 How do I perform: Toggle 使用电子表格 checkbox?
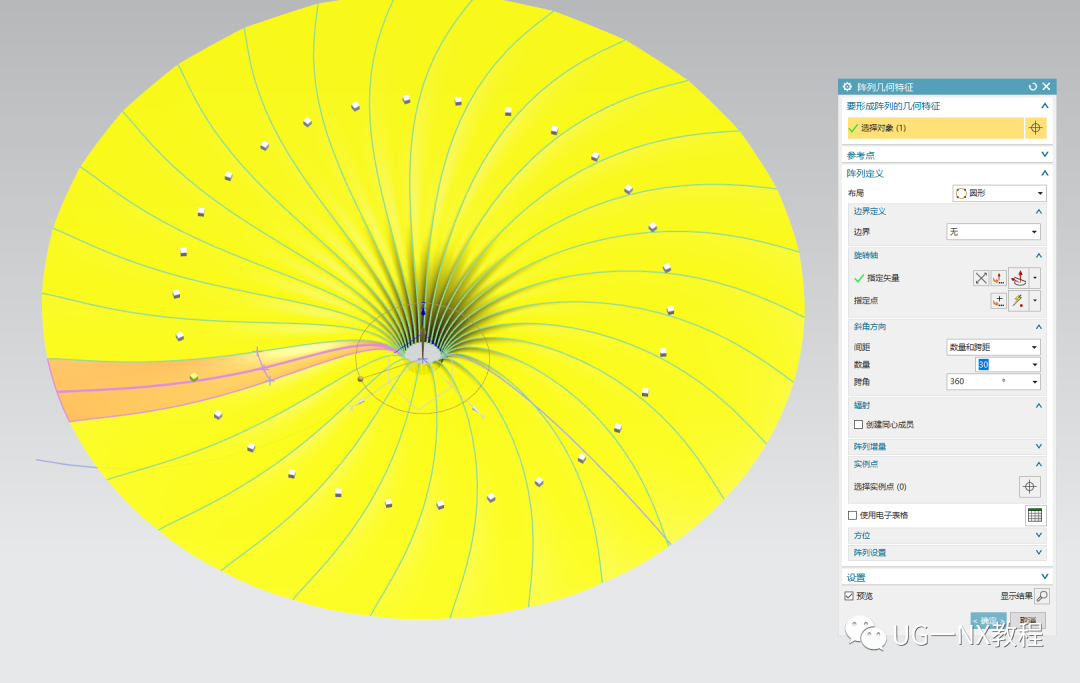[853, 515]
